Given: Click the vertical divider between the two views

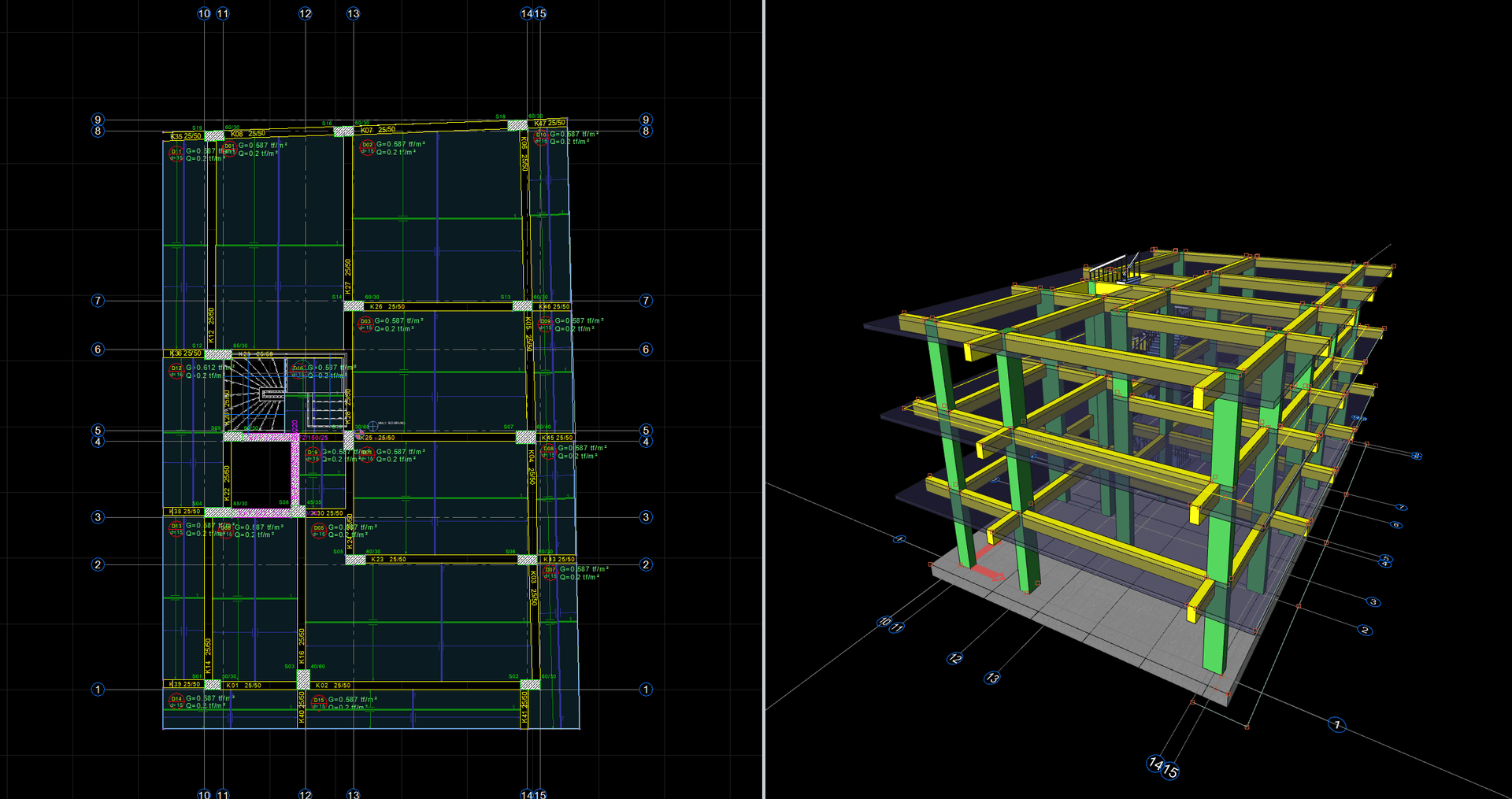Looking at the screenshot, I should (x=764, y=399).
